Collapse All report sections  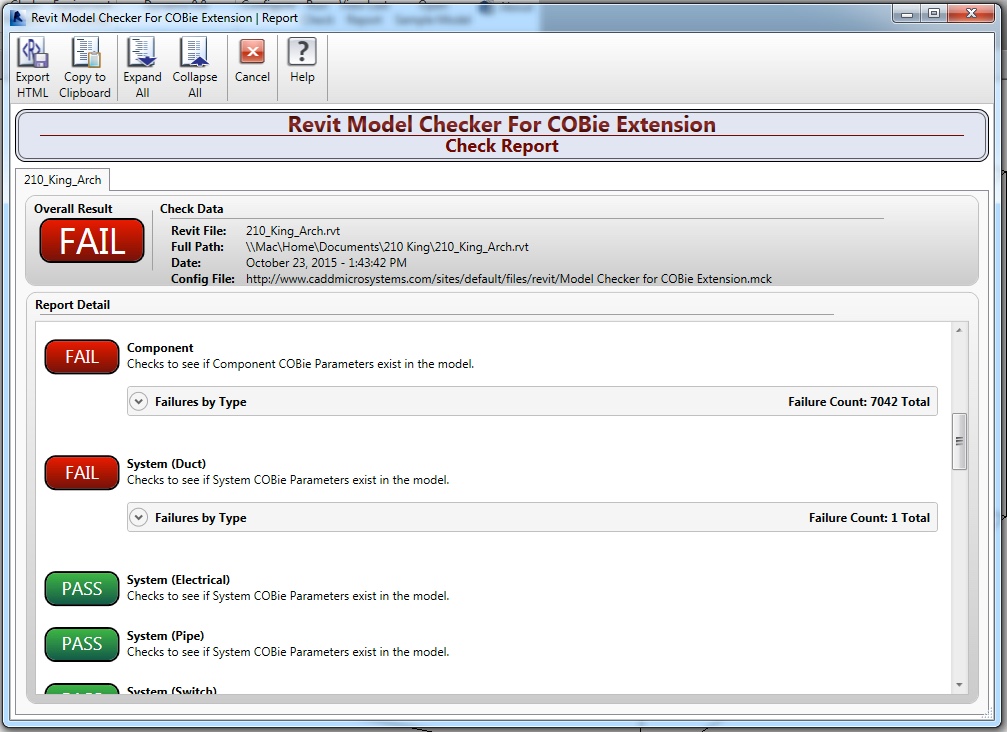(195, 64)
